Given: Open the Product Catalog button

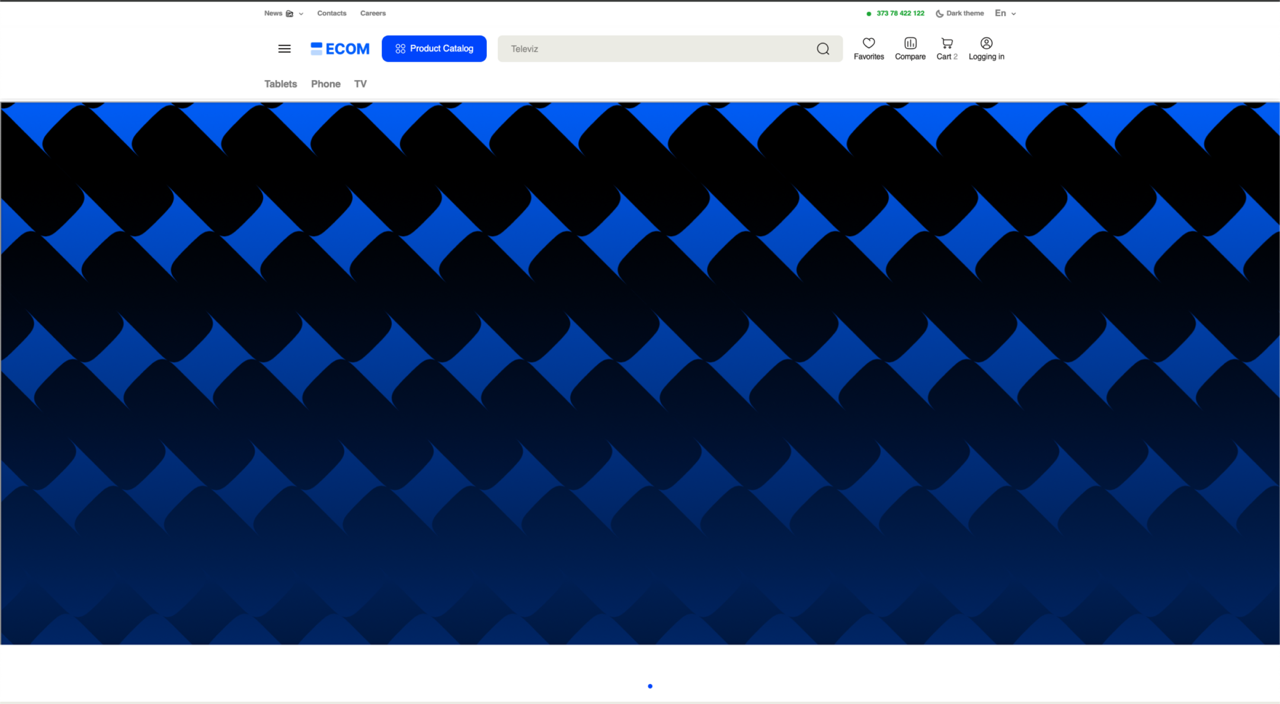Looking at the screenshot, I should click(434, 49).
